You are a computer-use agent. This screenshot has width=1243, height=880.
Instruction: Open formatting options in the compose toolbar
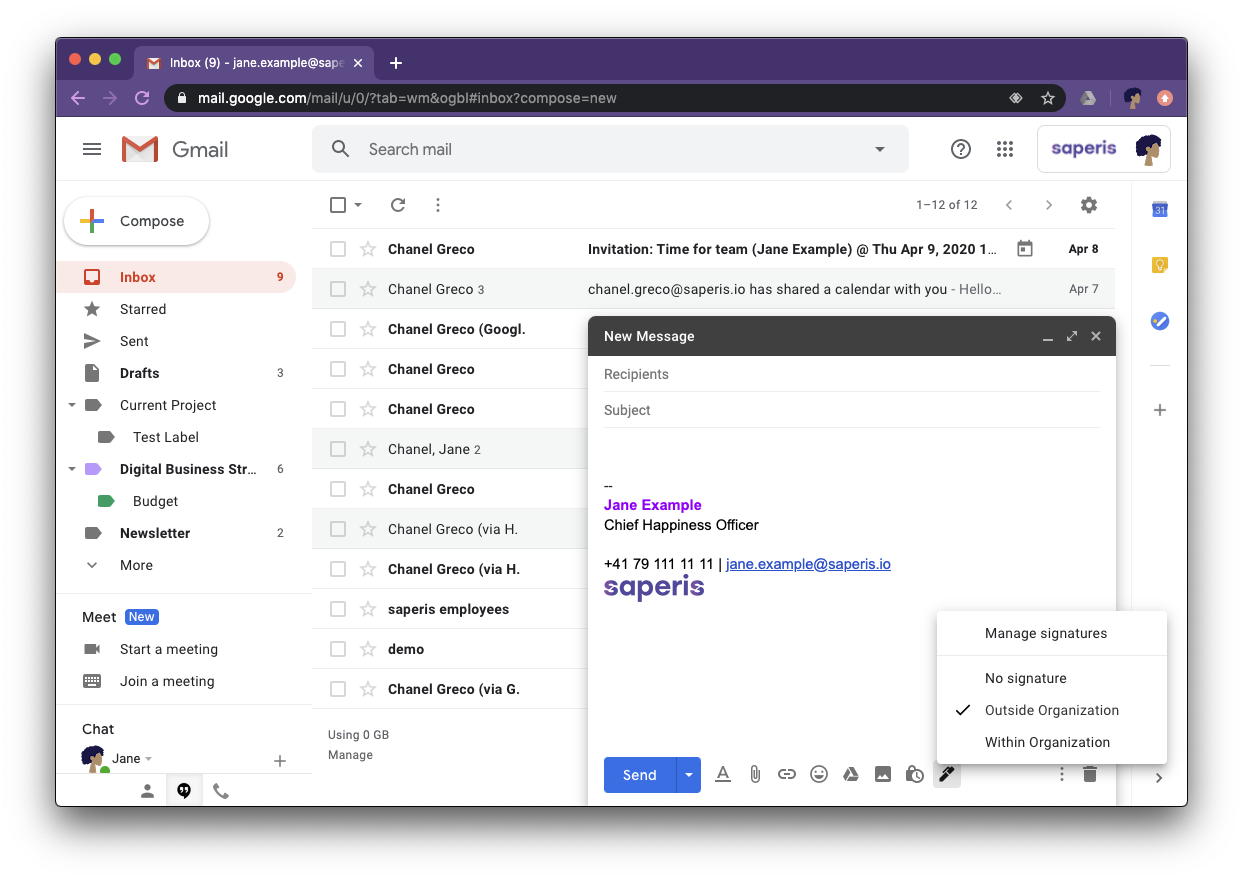(x=723, y=773)
